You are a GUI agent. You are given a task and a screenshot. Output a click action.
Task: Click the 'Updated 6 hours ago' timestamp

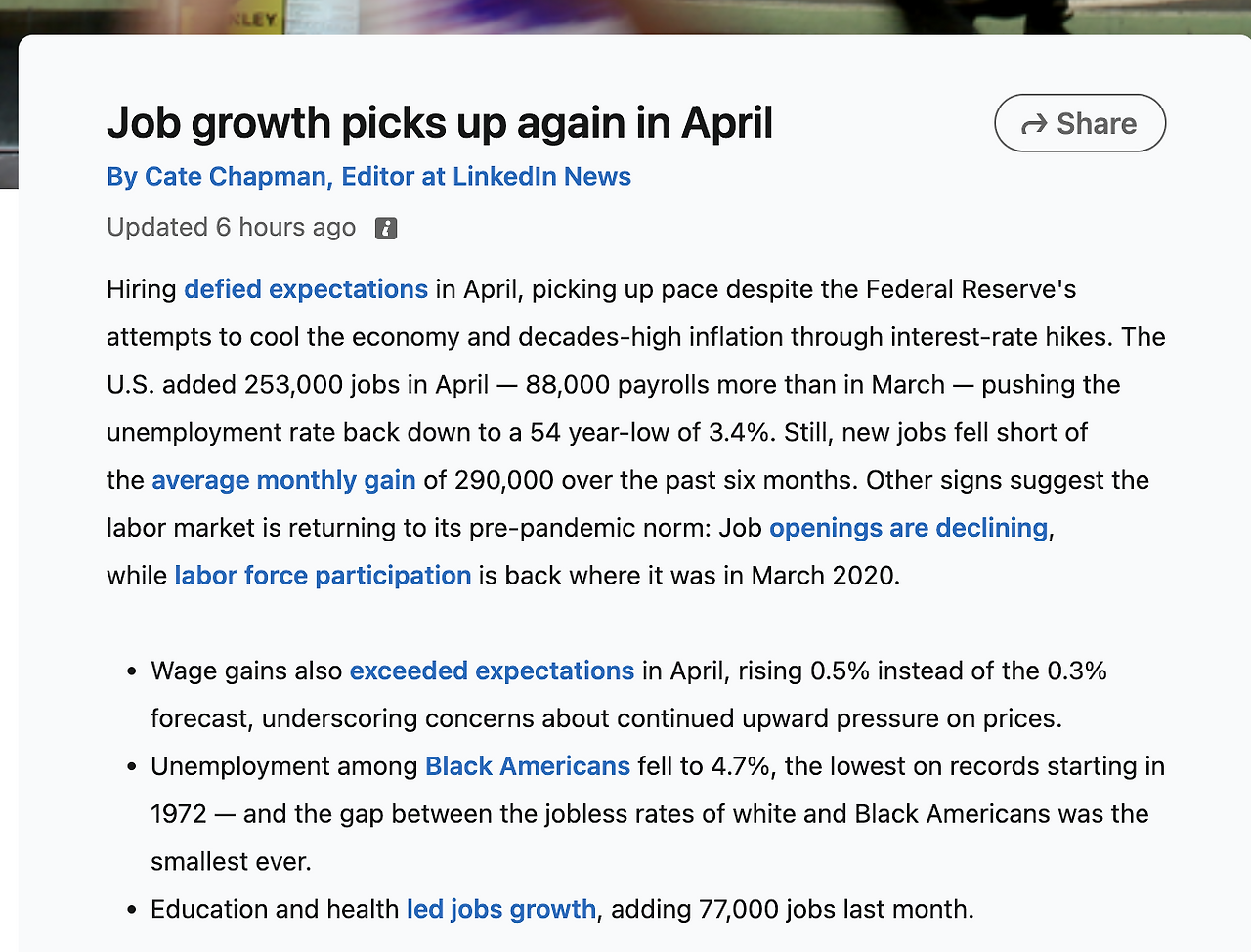tap(232, 228)
